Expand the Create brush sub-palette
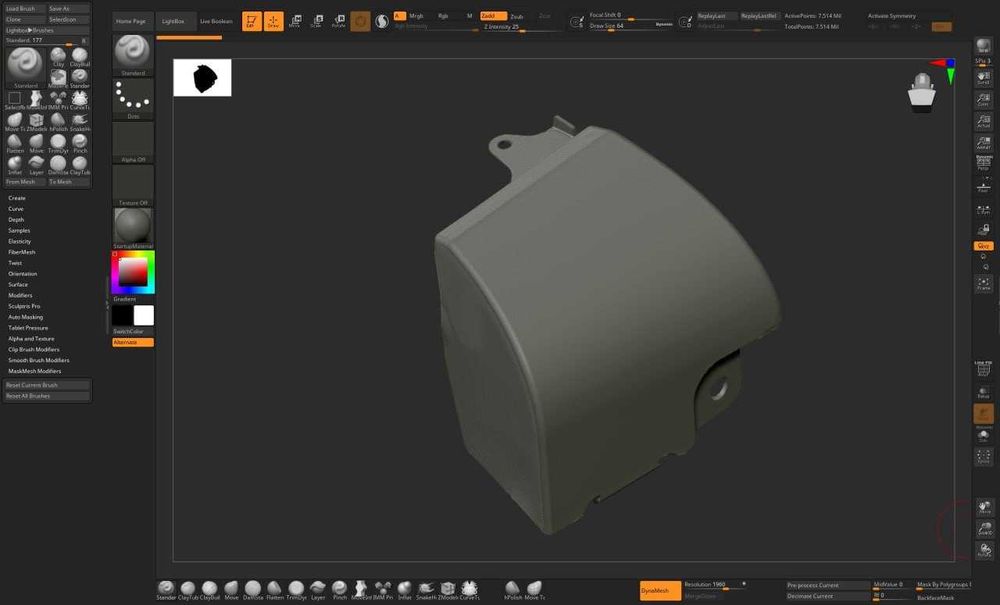The image size is (1000, 605). [17, 198]
